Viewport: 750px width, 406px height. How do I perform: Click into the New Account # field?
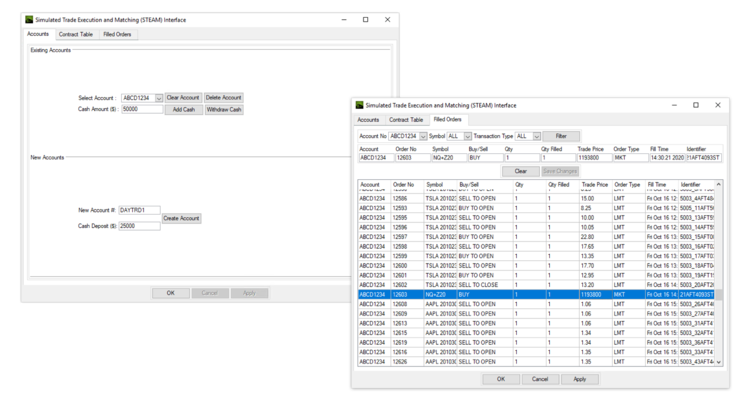[x=139, y=210]
